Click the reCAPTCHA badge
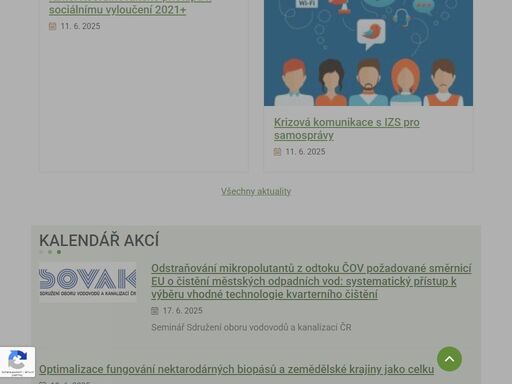The width and height of the screenshot is (512, 384). 17,362
